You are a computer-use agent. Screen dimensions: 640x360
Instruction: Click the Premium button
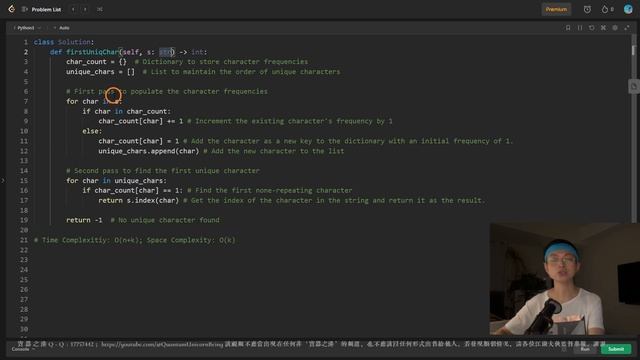[x=556, y=9]
